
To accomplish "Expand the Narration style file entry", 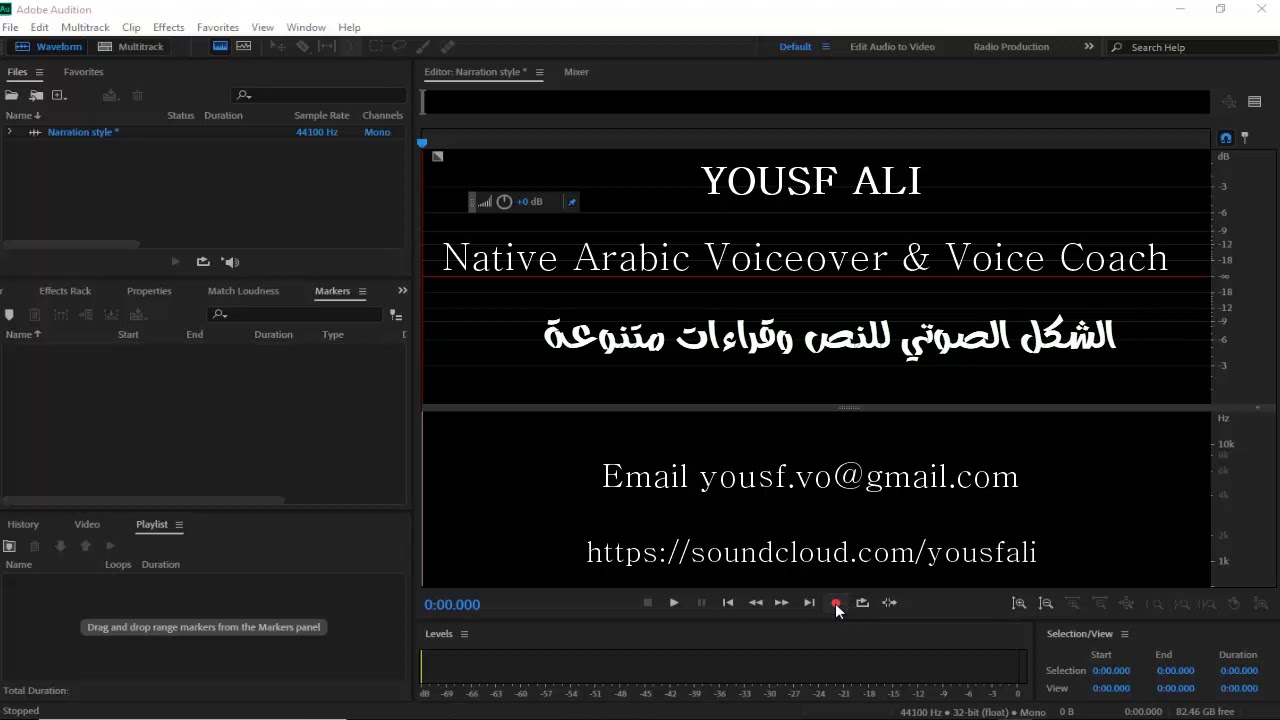I will click(x=10, y=132).
